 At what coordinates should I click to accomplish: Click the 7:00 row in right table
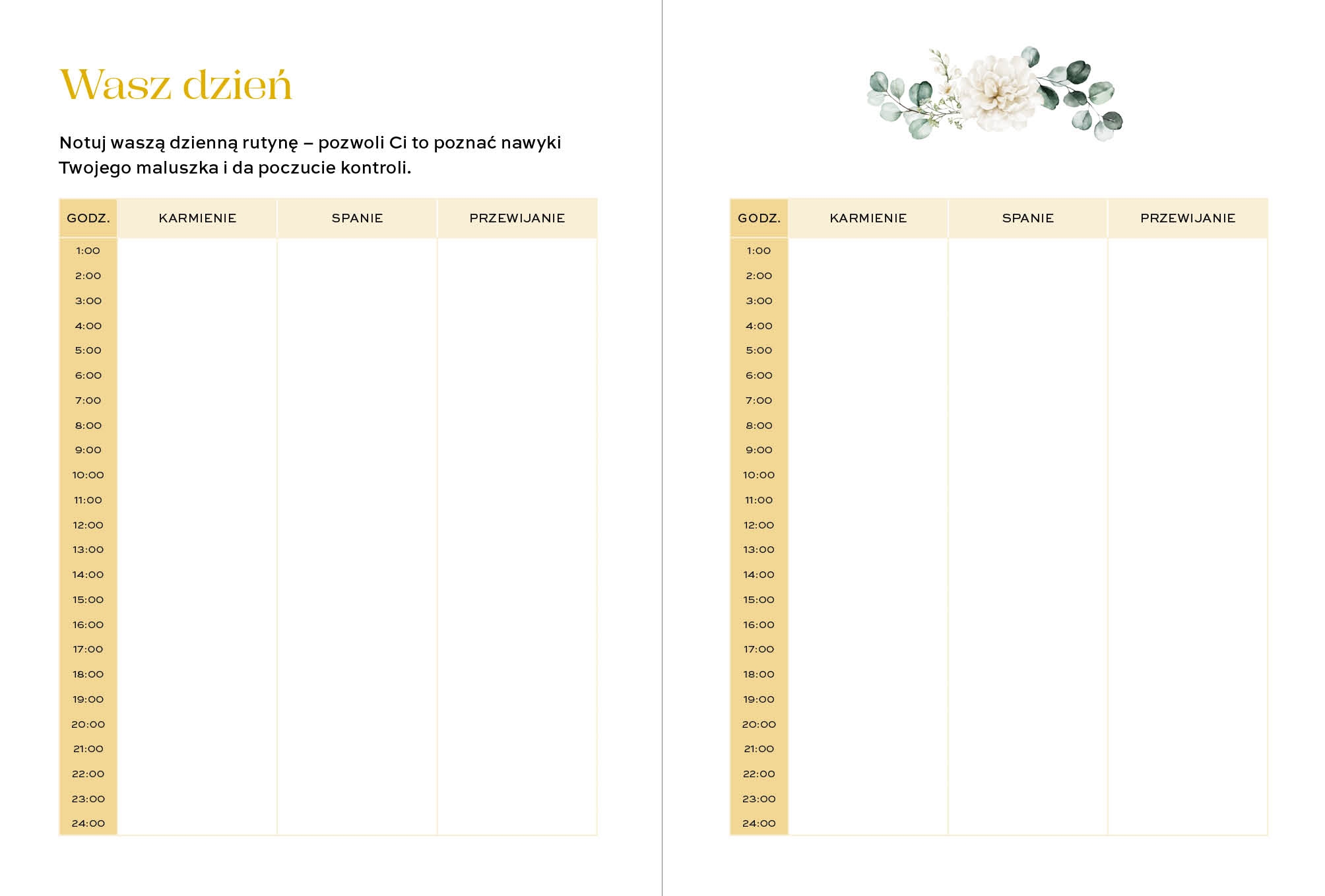999,400
